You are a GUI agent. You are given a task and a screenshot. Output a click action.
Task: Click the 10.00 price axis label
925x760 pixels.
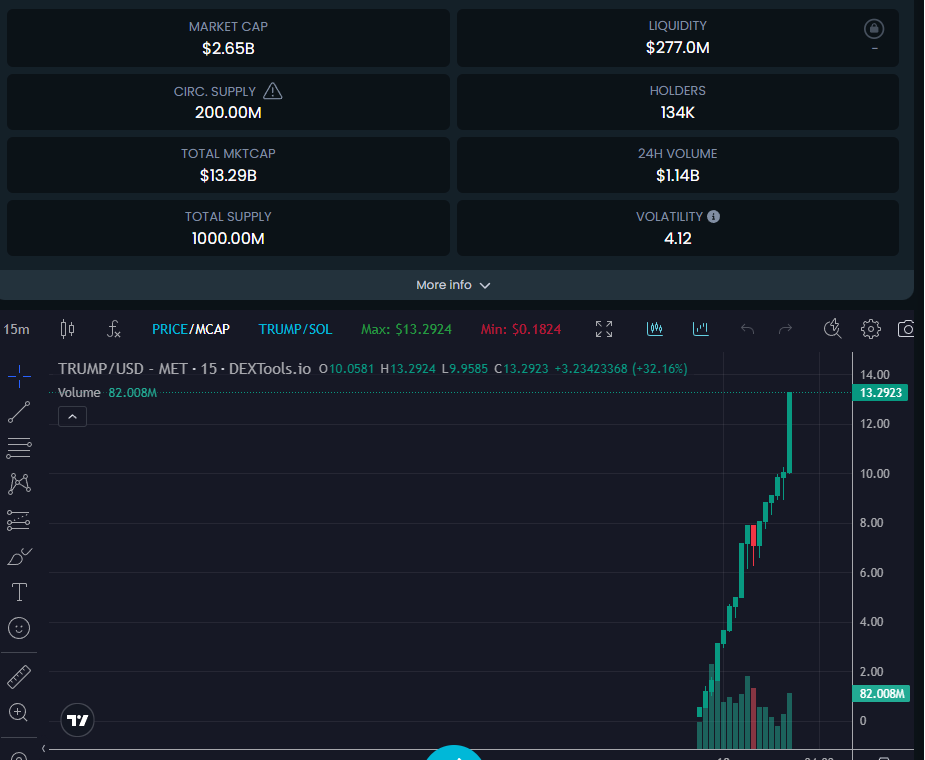874,474
